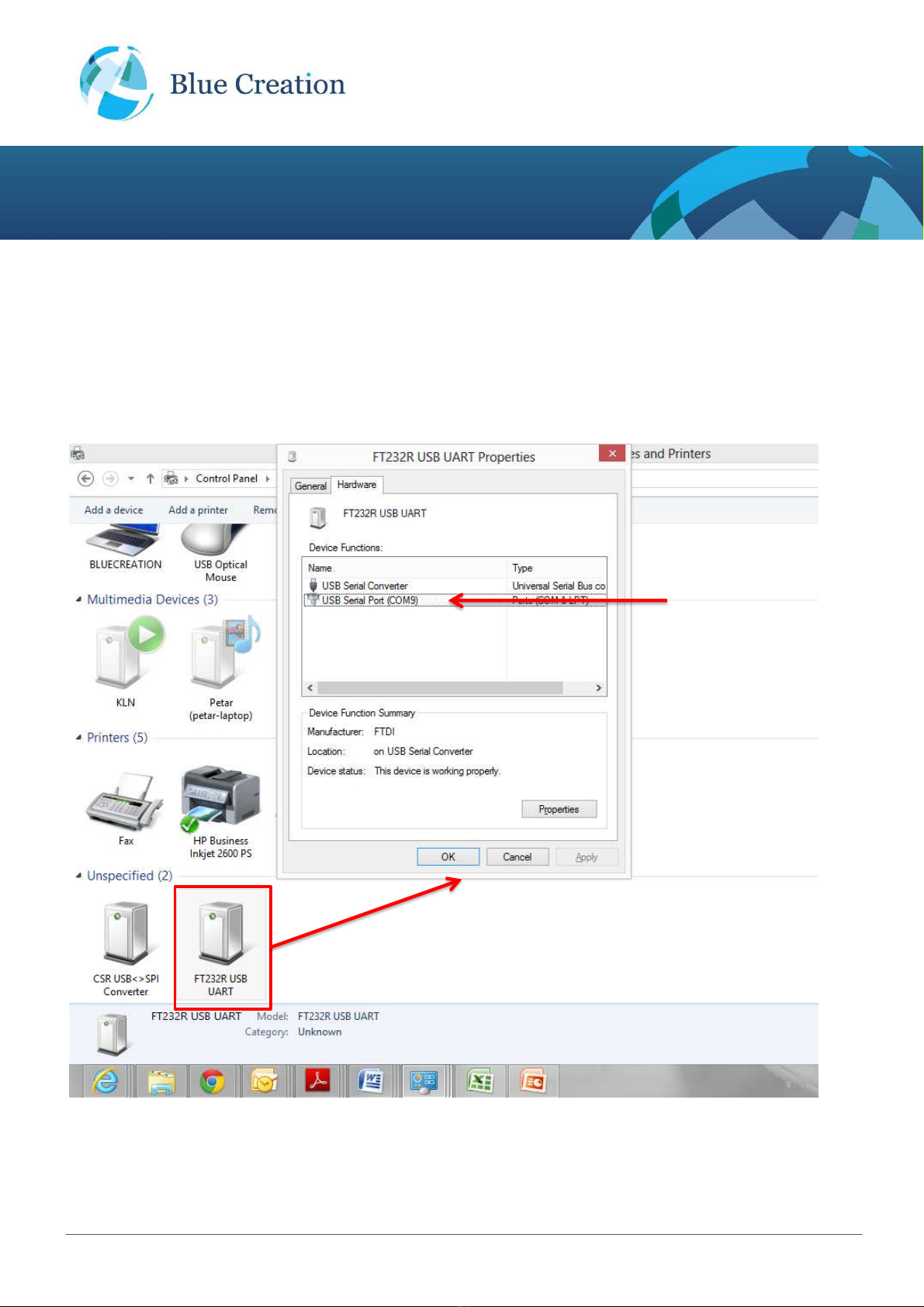Open the recent locations dropdown arrow

pos(131,479)
